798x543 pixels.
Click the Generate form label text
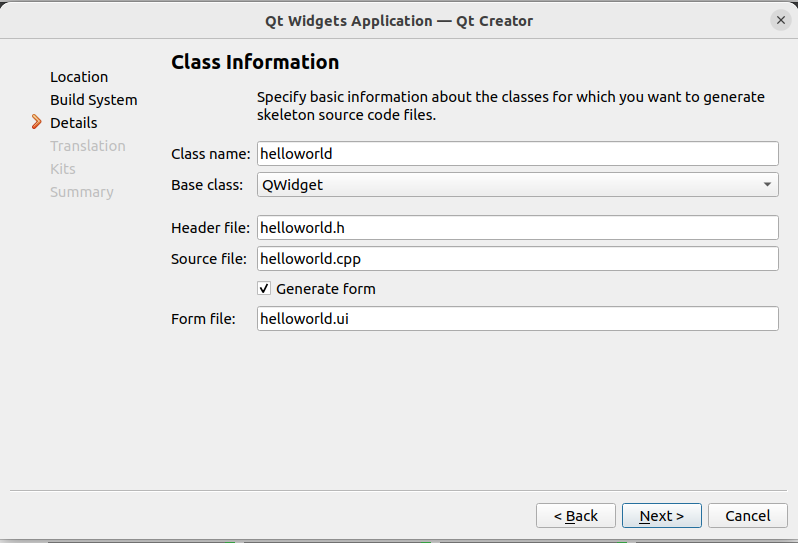(326, 289)
